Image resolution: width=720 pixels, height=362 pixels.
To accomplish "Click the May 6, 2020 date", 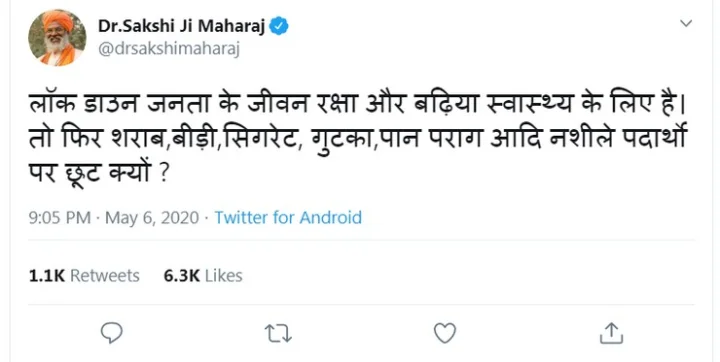I will pyautogui.click(x=152, y=217).
